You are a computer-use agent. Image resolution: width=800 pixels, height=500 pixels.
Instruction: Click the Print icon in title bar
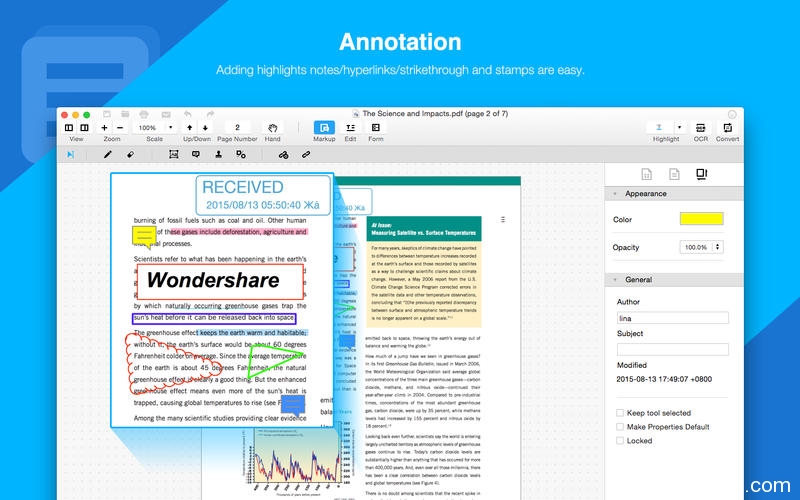tap(144, 114)
